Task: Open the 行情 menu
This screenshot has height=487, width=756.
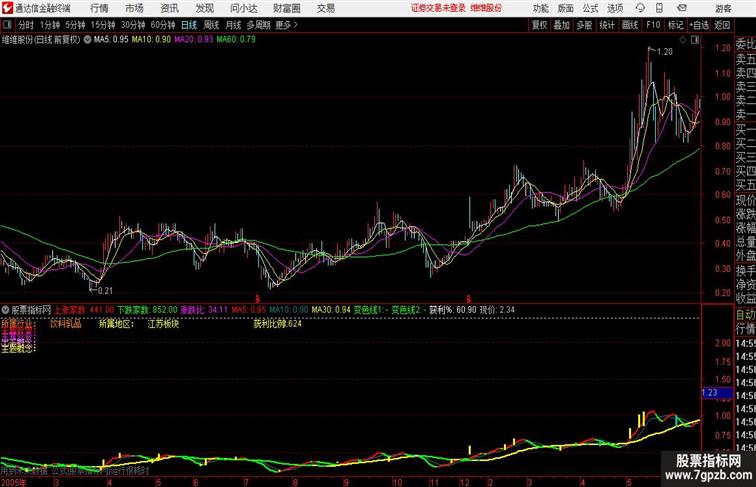Action: click(99, 8)
